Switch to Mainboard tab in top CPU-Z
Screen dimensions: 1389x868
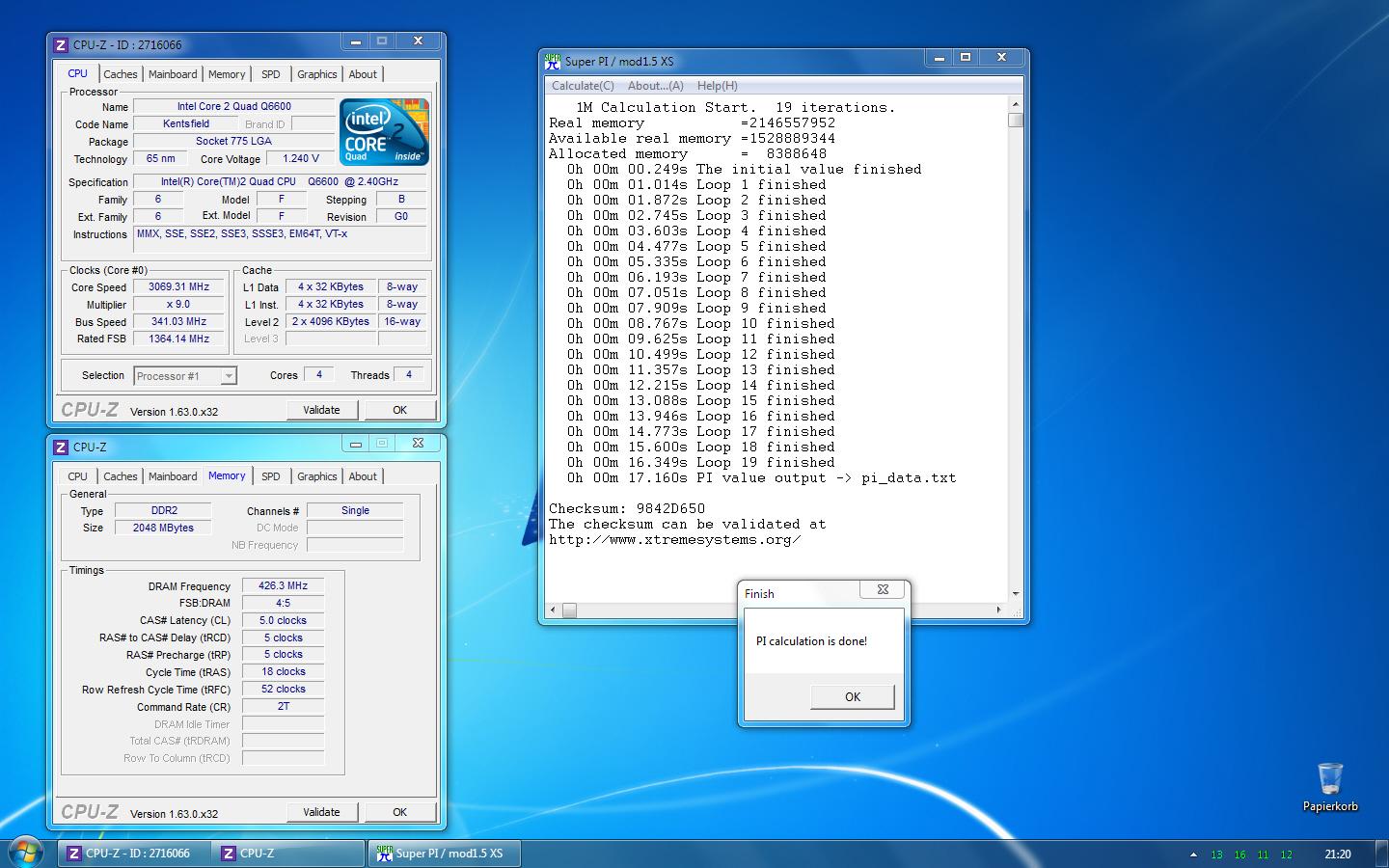pyautogui.click(x=173, y=74)
